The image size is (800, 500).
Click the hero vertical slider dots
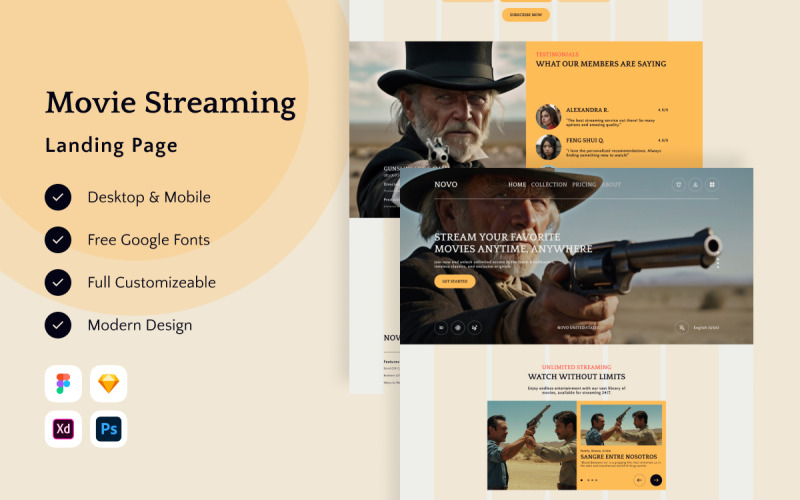[717, 265]
